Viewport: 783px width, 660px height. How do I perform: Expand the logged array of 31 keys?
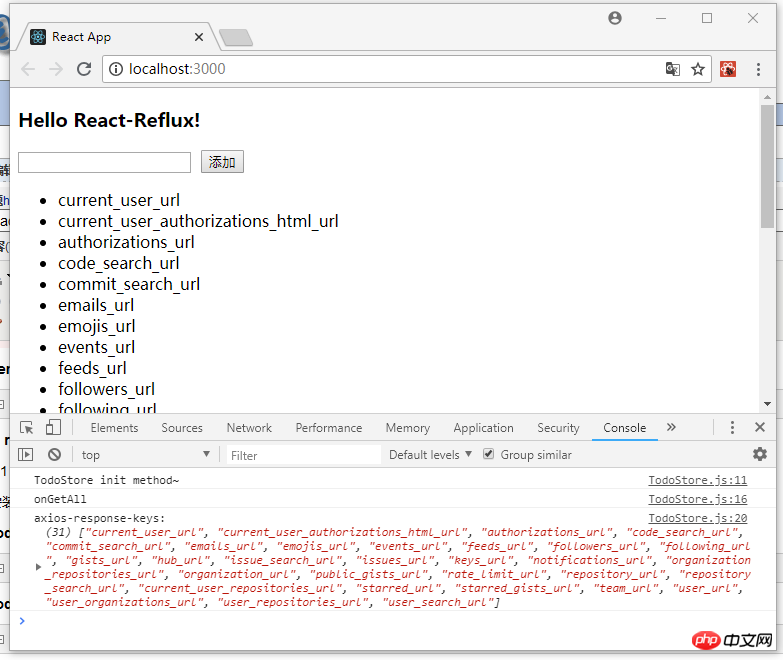(38, 567)
